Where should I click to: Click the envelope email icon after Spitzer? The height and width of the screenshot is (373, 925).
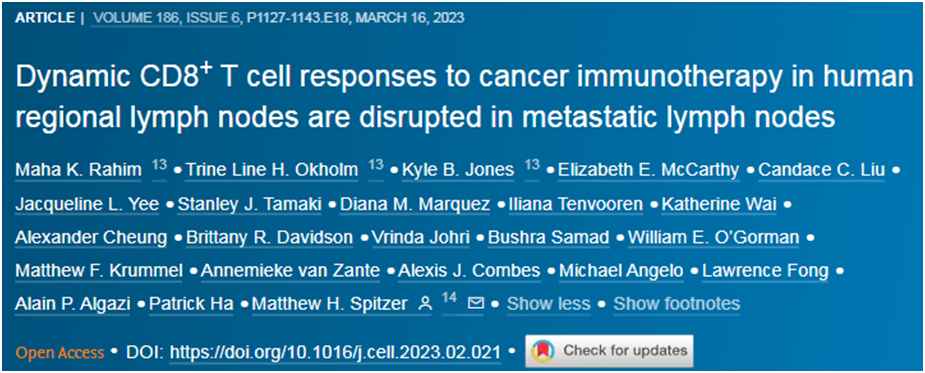point(475,304)
